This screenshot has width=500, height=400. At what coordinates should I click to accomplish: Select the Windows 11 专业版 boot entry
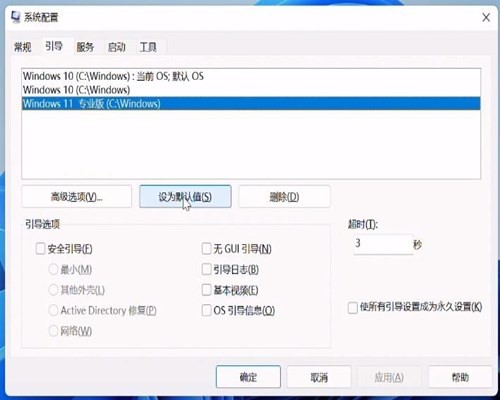tap(251, 104)
